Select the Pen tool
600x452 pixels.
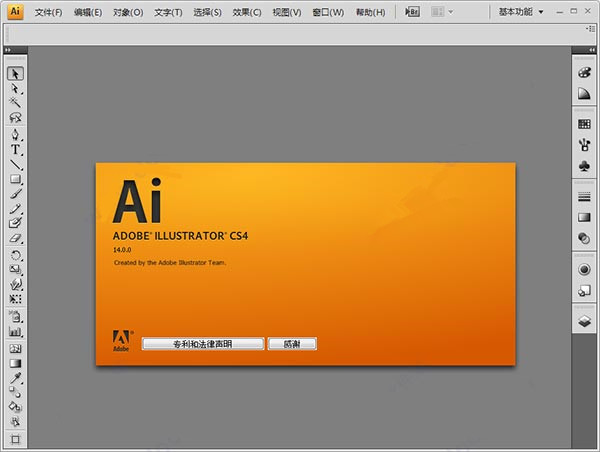click(x=15, y=134)
